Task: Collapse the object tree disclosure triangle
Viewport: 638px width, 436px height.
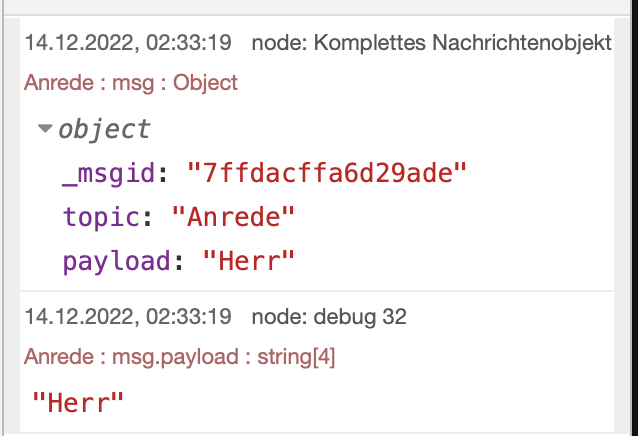Action: coord(45,130)
